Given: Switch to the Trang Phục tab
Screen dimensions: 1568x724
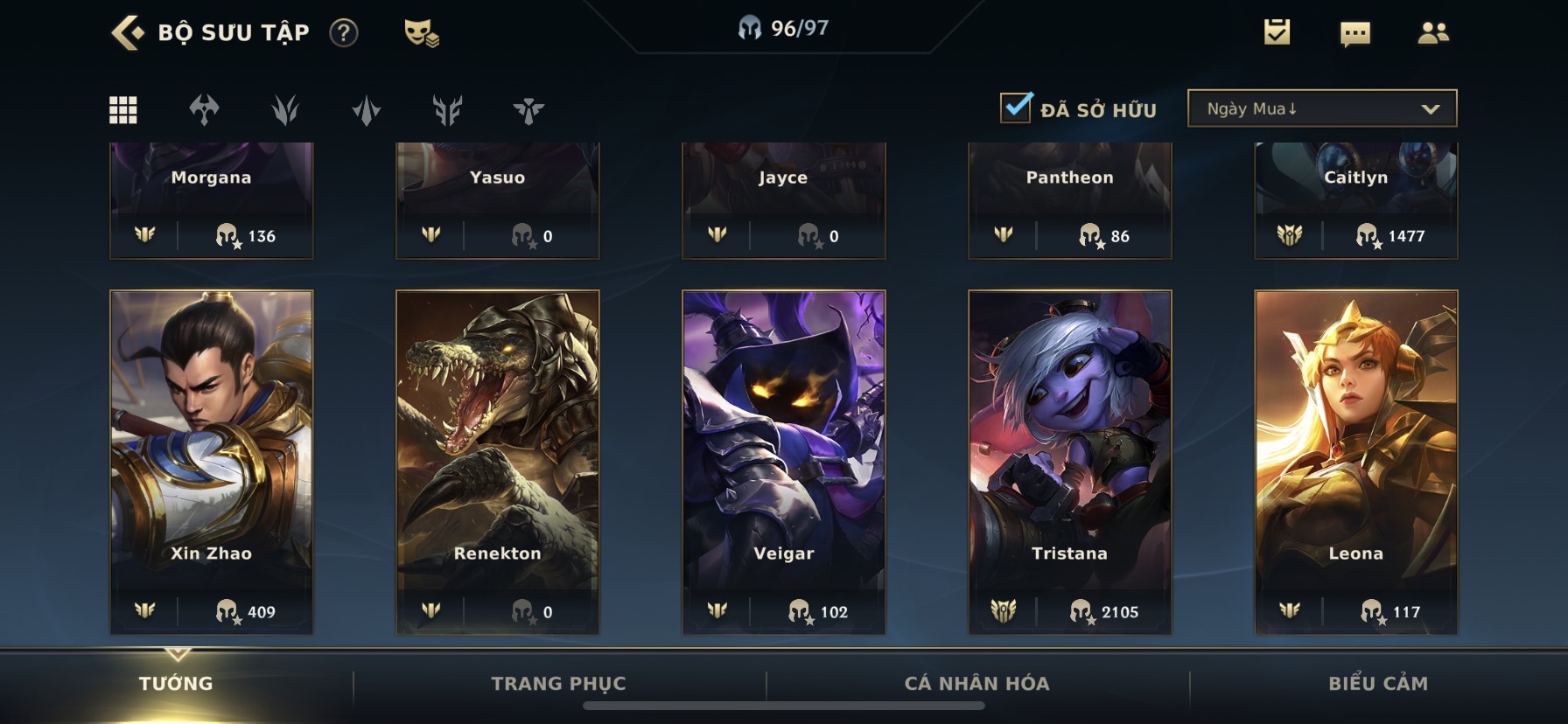Looking at the screenshot, I should (559, 684).
